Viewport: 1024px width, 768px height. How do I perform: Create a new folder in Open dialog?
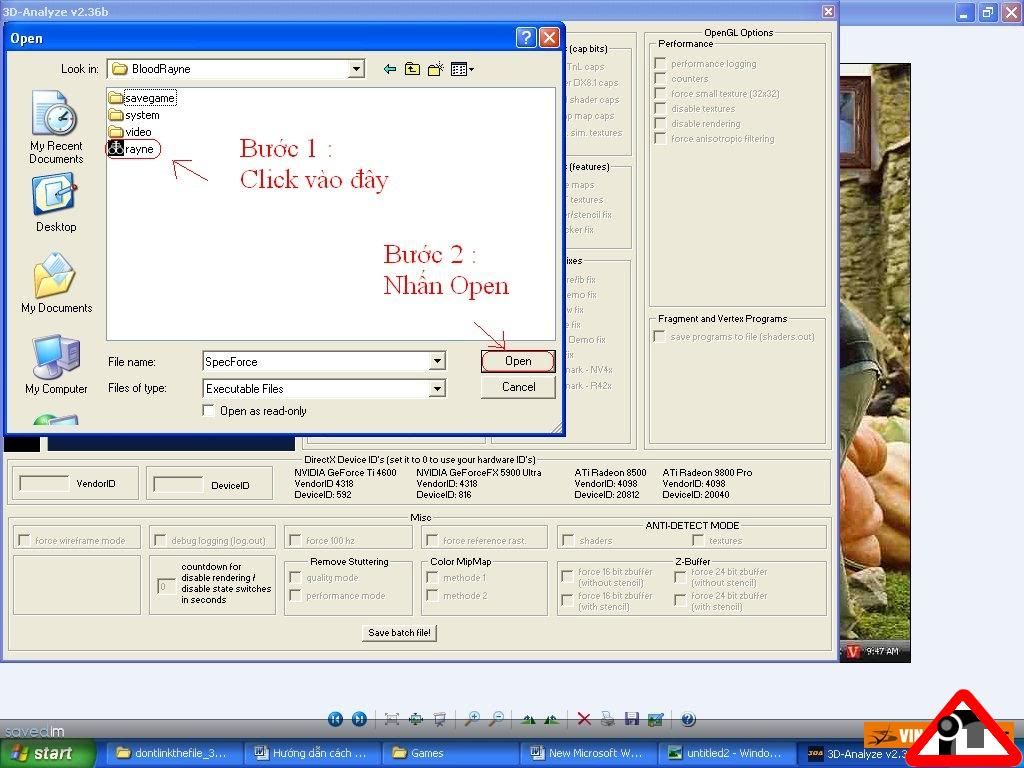436,69
